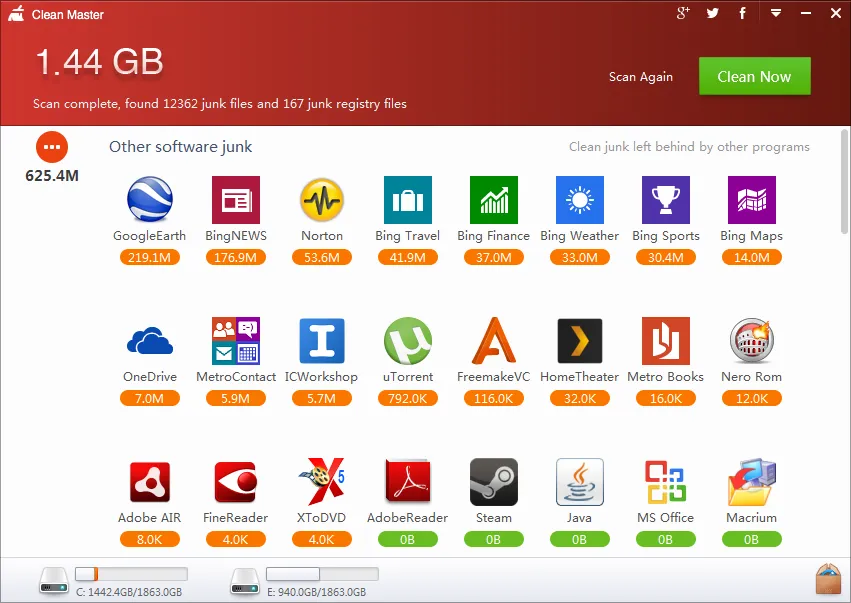This screenshot has height=603, width=851.
Task: Select the Macrium icon
Action: (x=752, y=482)
